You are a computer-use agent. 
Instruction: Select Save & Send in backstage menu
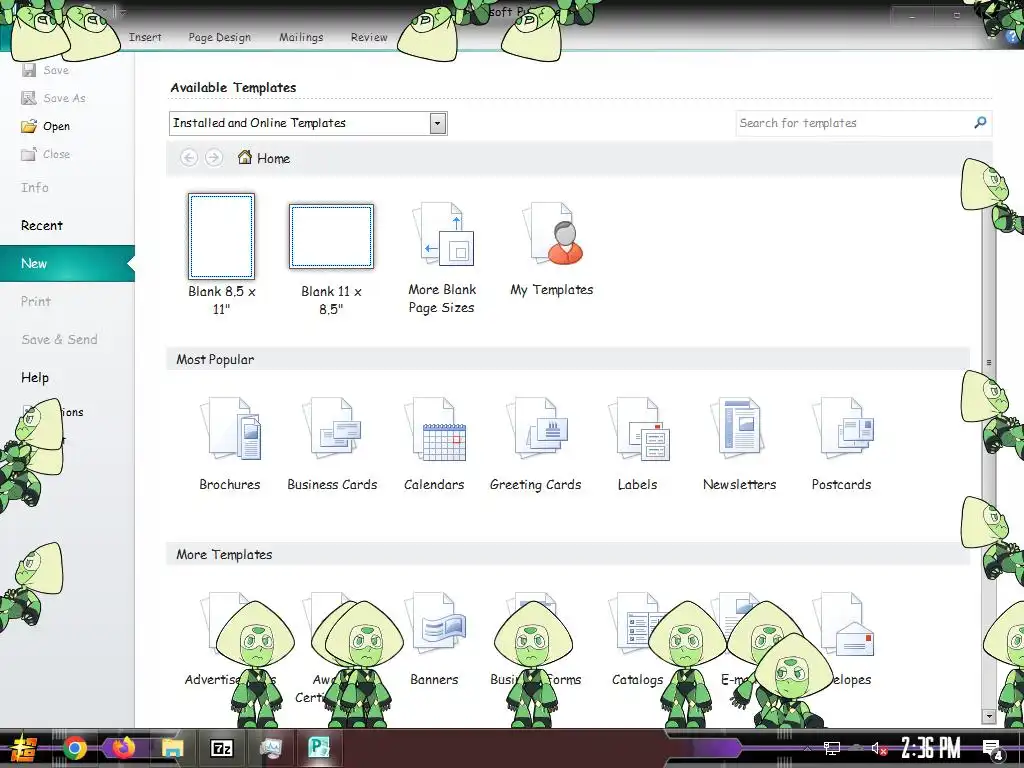pyautogui.click(x=59, y=339)
